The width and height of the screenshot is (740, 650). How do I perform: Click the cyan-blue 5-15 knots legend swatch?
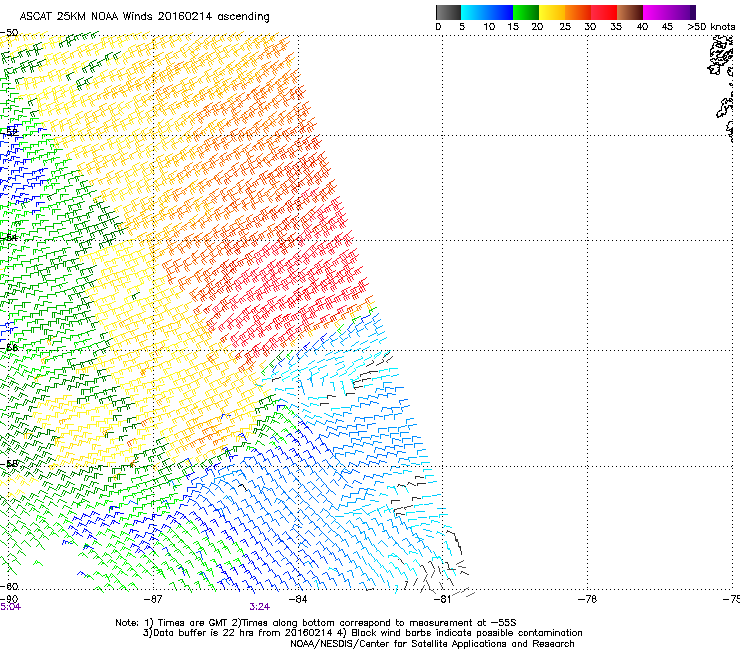pyautogui.click(x=487, y=12)
